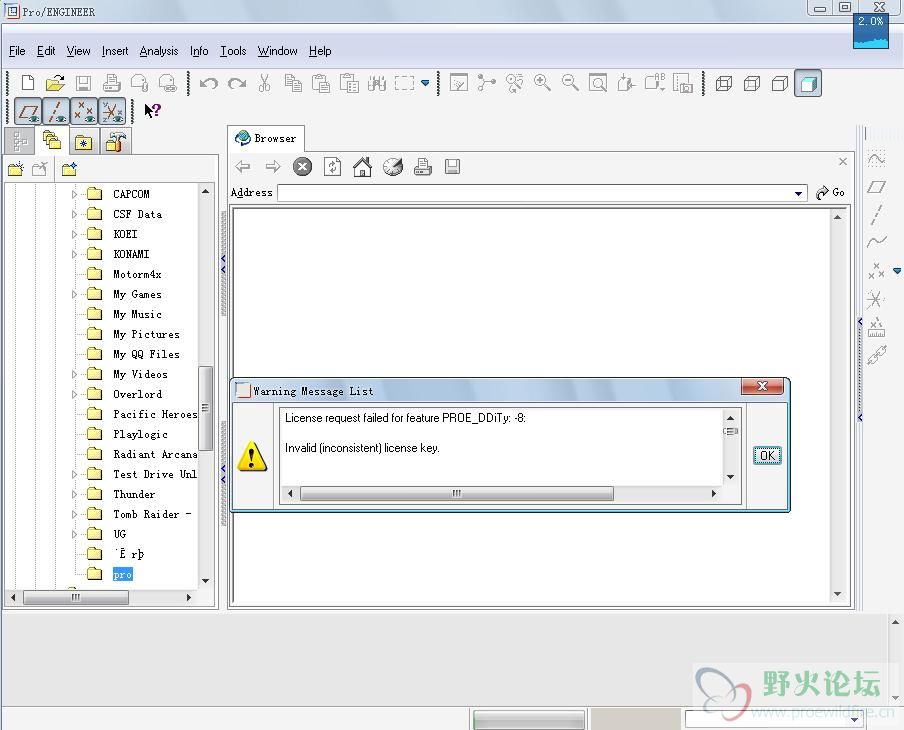Screen dimensions: 904x730
Task: Open the Insert menu
Action: pos(115,51)
